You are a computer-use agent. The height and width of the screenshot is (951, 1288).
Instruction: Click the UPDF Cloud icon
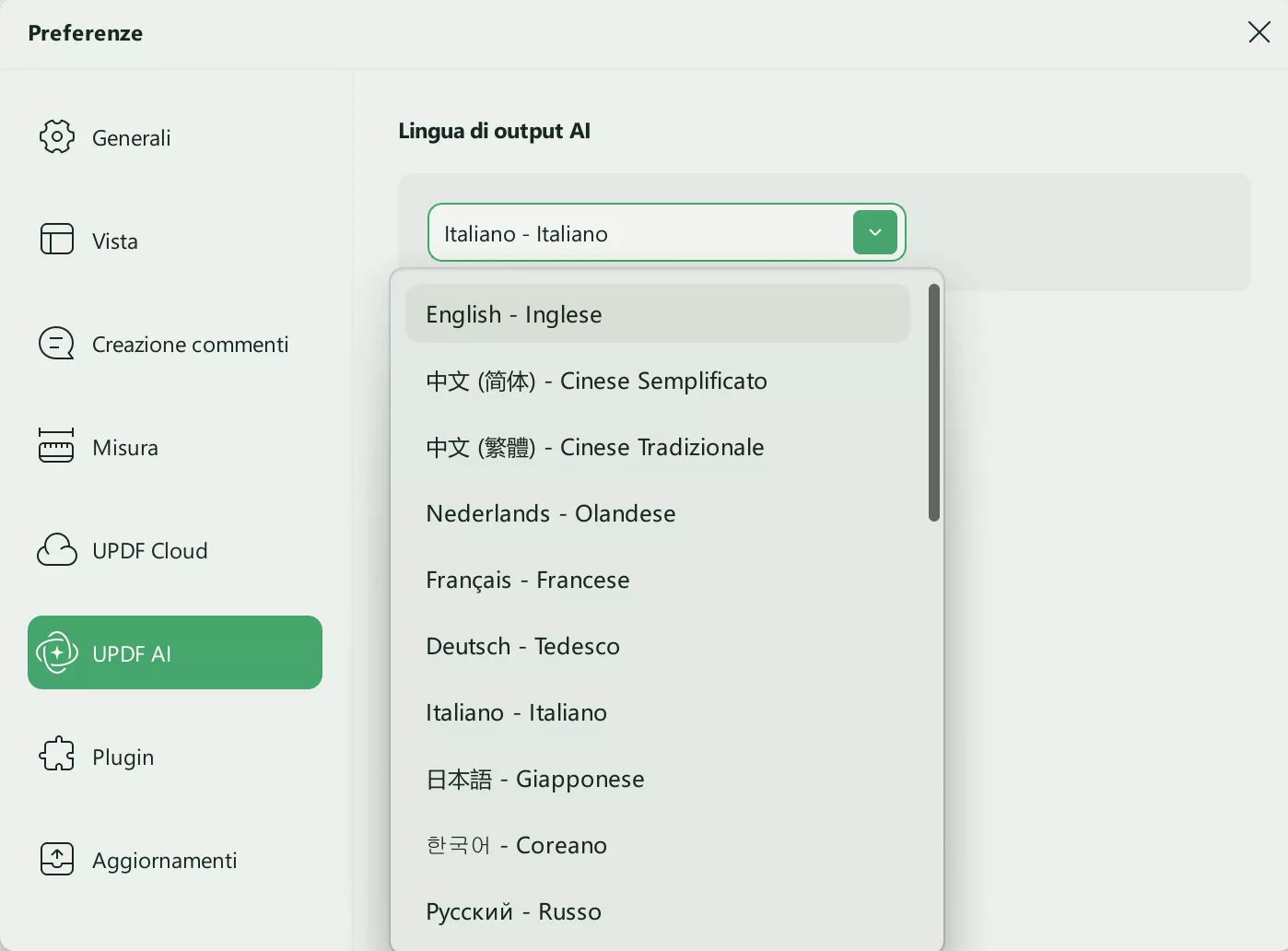pos(57,549)
